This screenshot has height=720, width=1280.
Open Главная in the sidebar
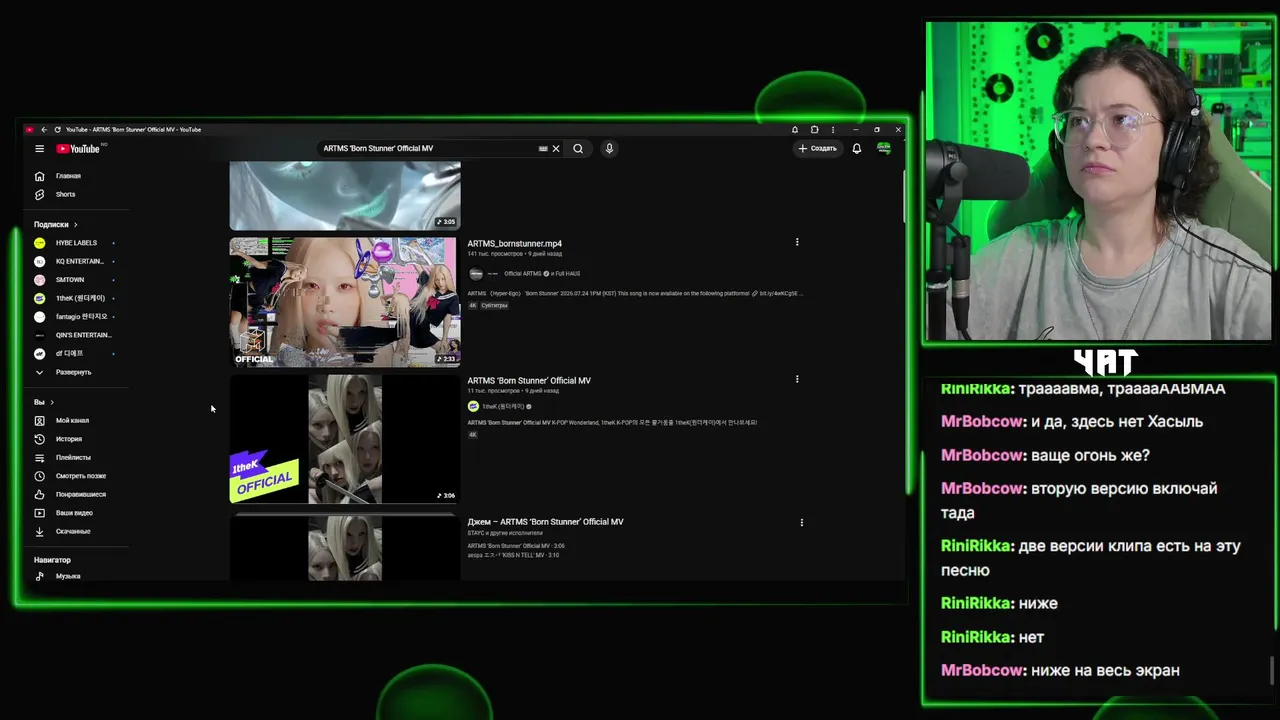pos(68,176)
